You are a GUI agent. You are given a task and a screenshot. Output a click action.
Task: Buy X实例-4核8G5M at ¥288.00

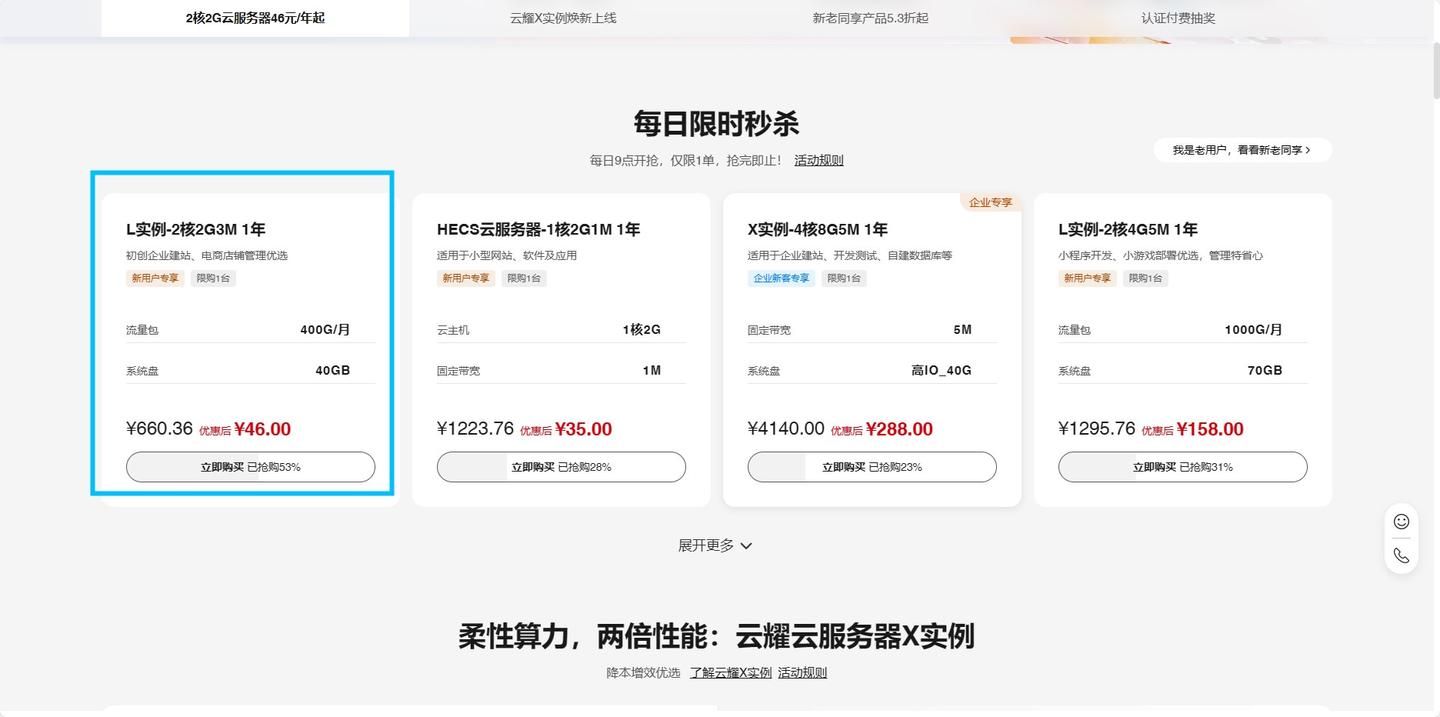tap(872, 467)
